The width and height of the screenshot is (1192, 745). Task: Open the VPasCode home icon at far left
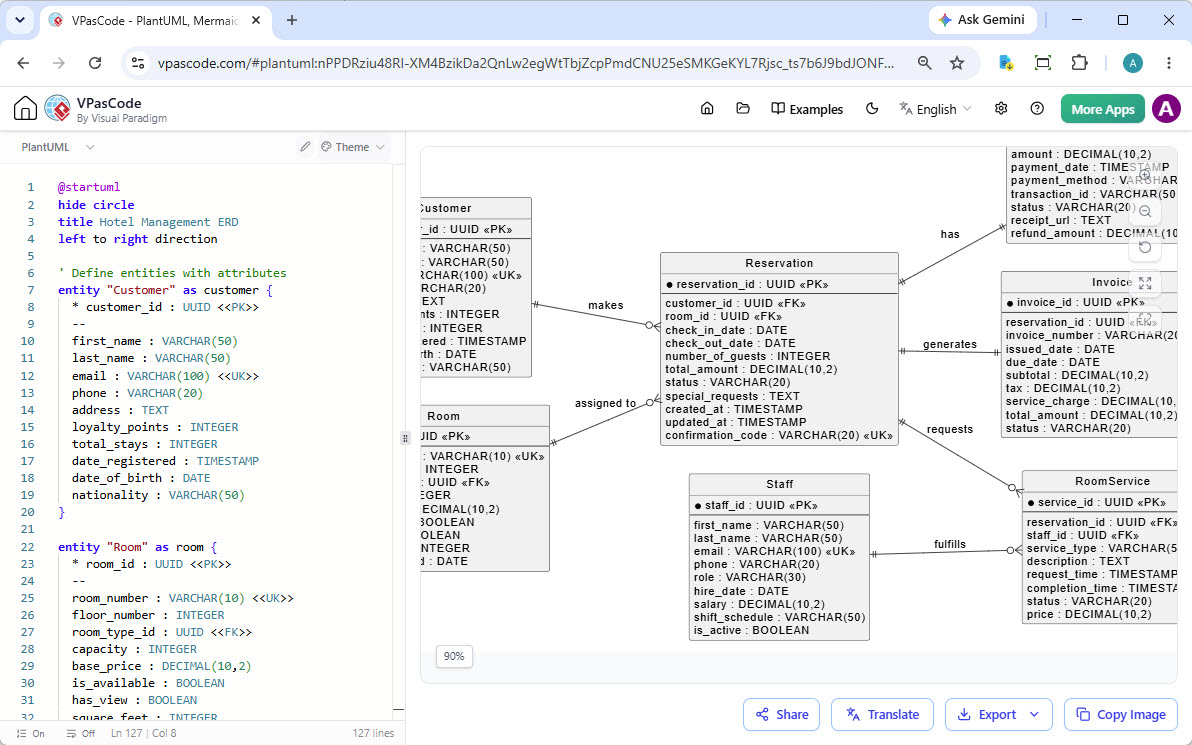25,109
